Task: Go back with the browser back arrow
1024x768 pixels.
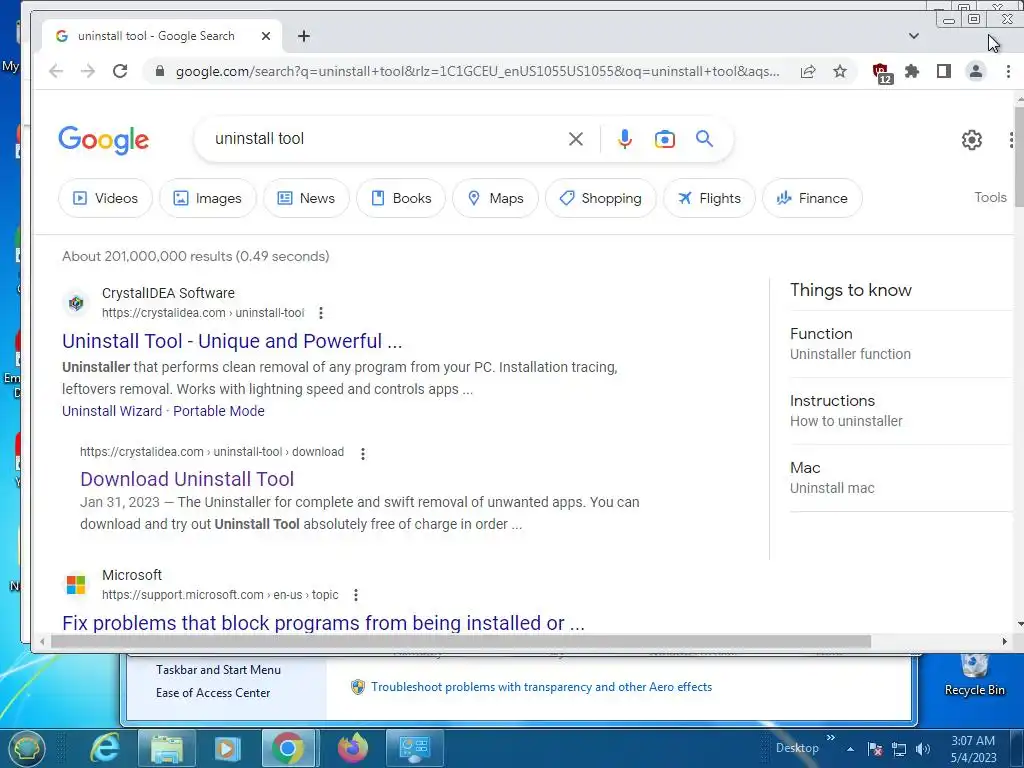Action: pos(56,71)
